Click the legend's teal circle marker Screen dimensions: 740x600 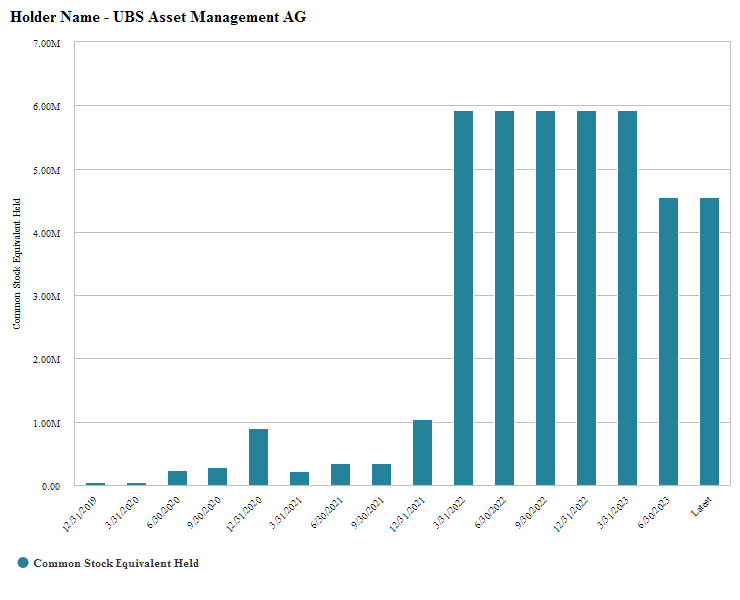pyautogui.click(x=23, y=563)
